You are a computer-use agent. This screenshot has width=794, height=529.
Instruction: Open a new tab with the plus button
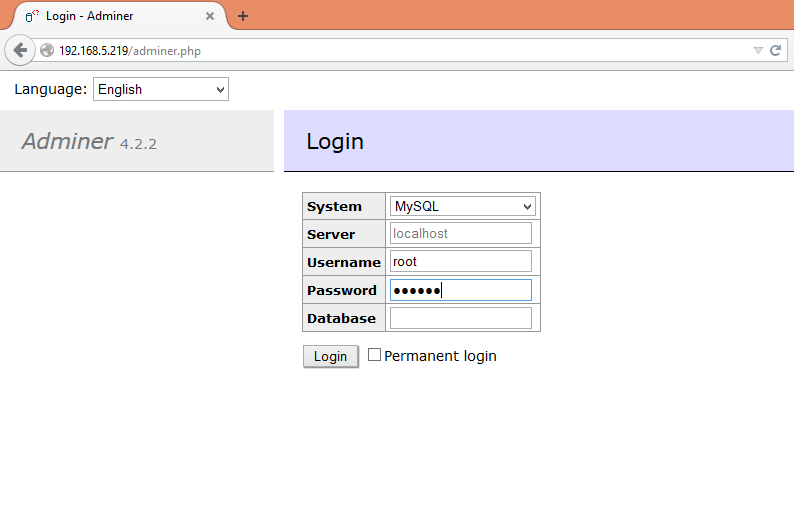[243, 16]
